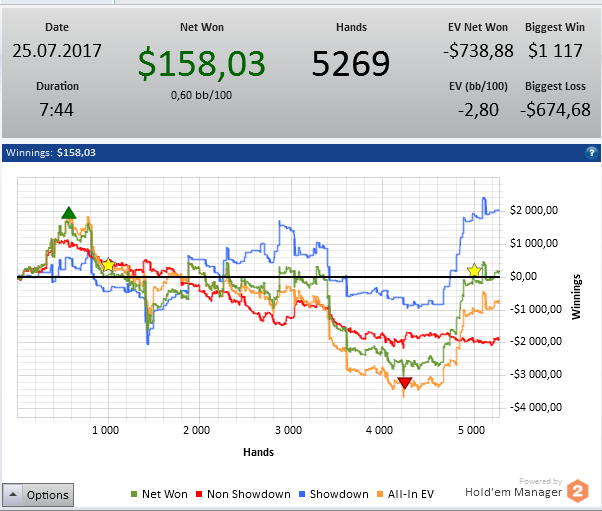Image resolution: width=602 pixels, height=511 pixels.
Task: Select the Non Showdown legend label
Action: (249, 494)
